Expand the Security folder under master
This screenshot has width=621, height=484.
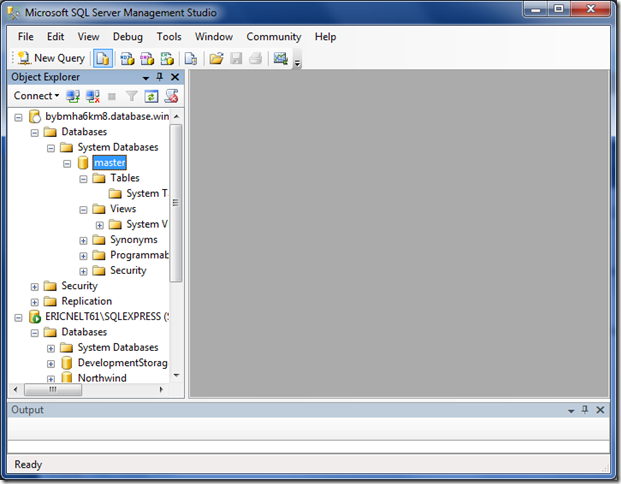point(83,272)
